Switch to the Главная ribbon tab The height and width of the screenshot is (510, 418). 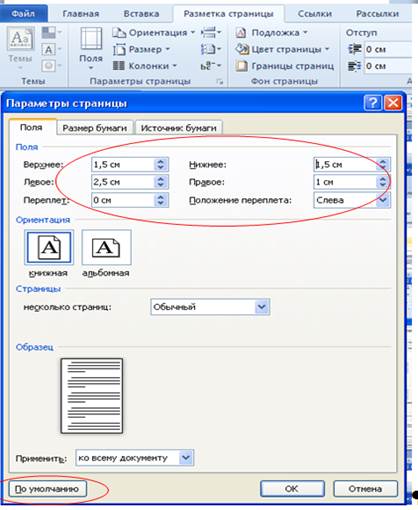[x=81, y=14]
